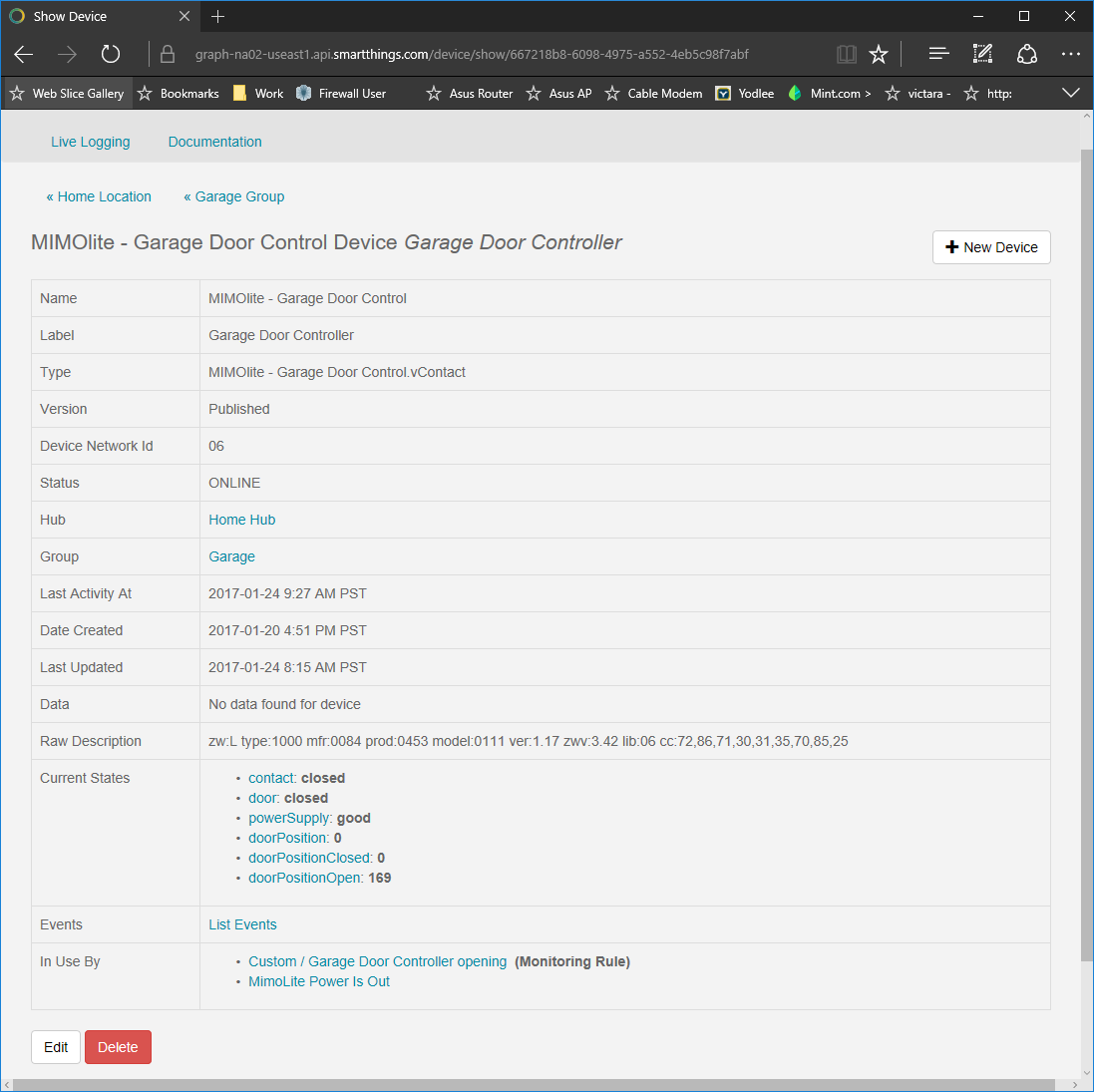Open Yodlee bookmark

(x=745, y=94)
